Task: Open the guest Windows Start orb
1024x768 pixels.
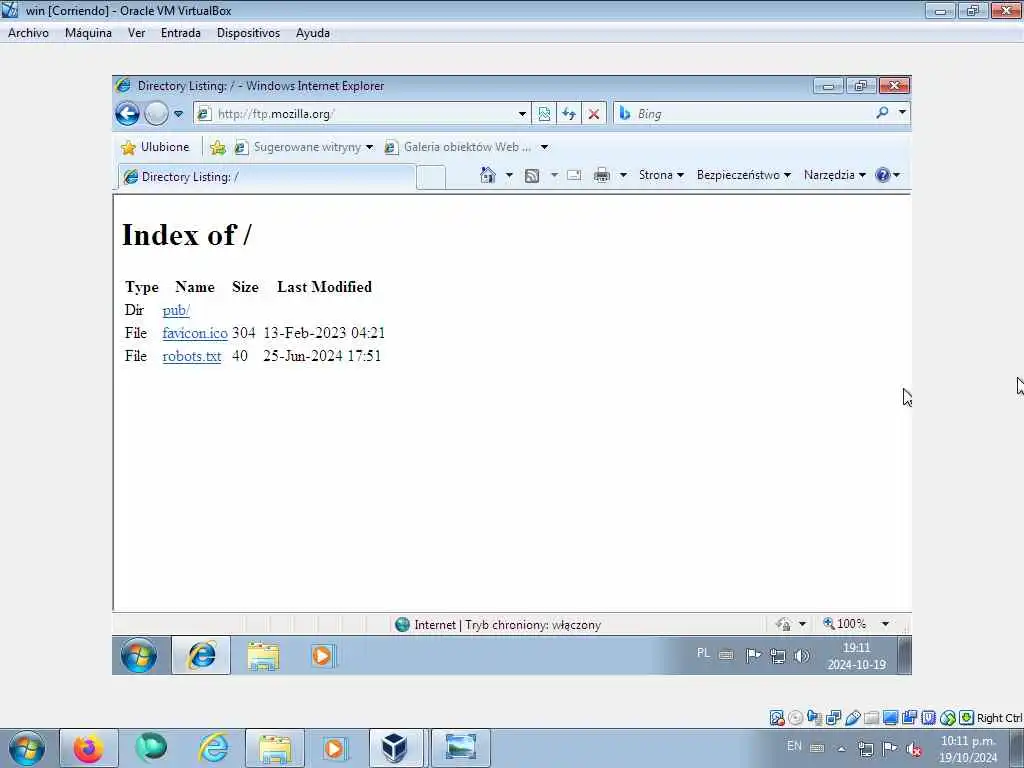Action: [138, 655]
